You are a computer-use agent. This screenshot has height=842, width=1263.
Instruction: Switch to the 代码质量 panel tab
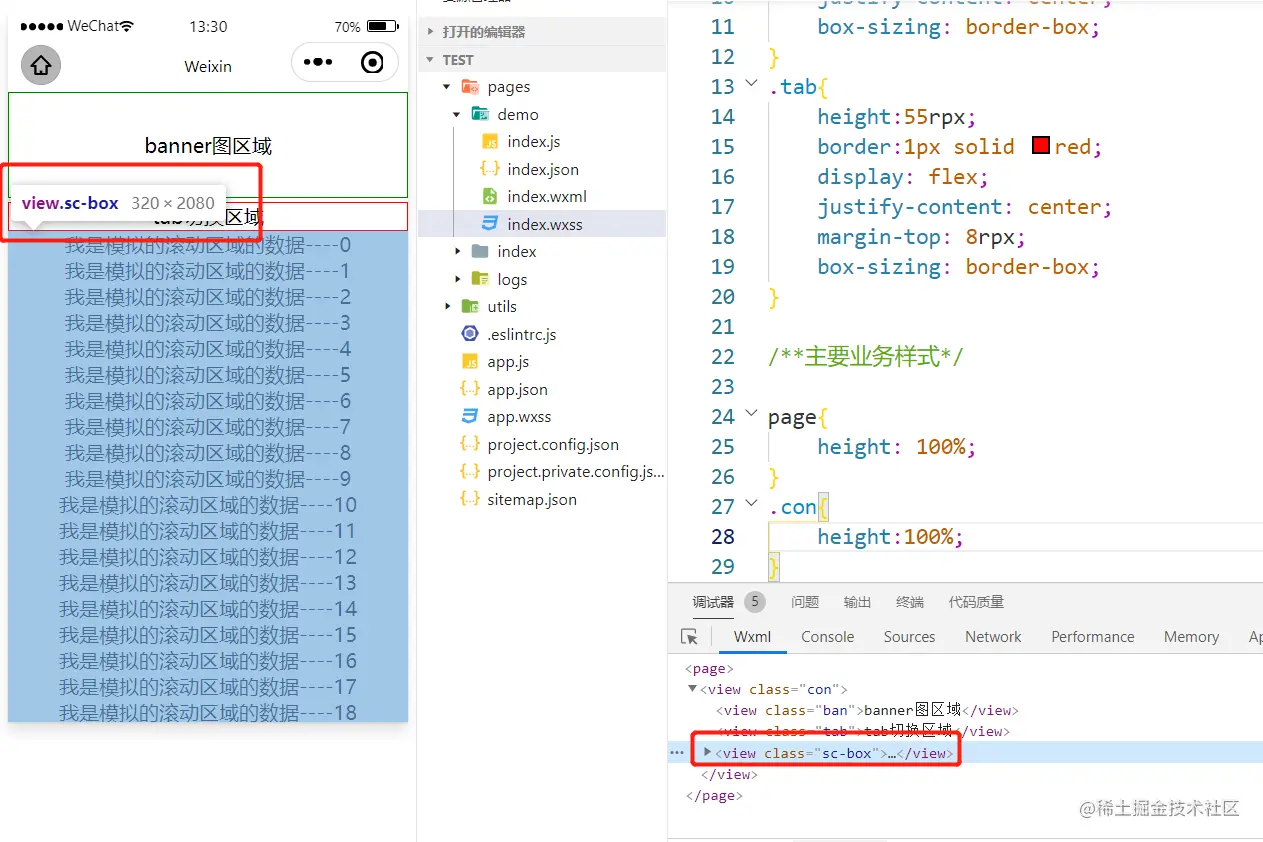(x=976, y=602)
